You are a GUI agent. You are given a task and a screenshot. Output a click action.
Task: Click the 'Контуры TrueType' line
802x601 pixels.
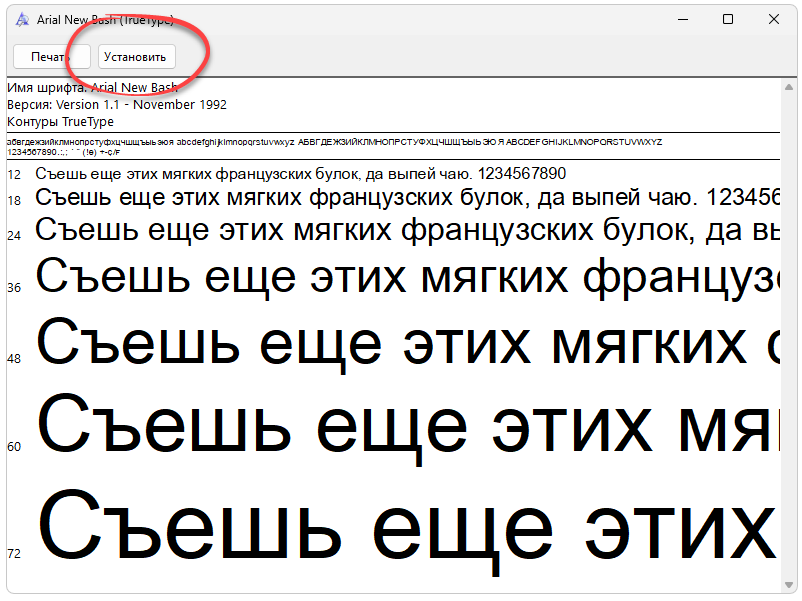pos(60,122)
